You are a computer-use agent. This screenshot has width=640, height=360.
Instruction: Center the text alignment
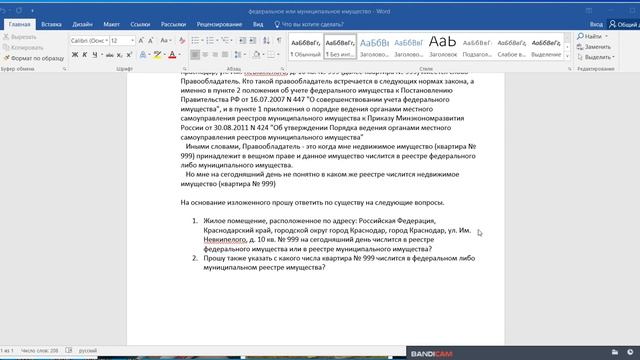point(205,54)
